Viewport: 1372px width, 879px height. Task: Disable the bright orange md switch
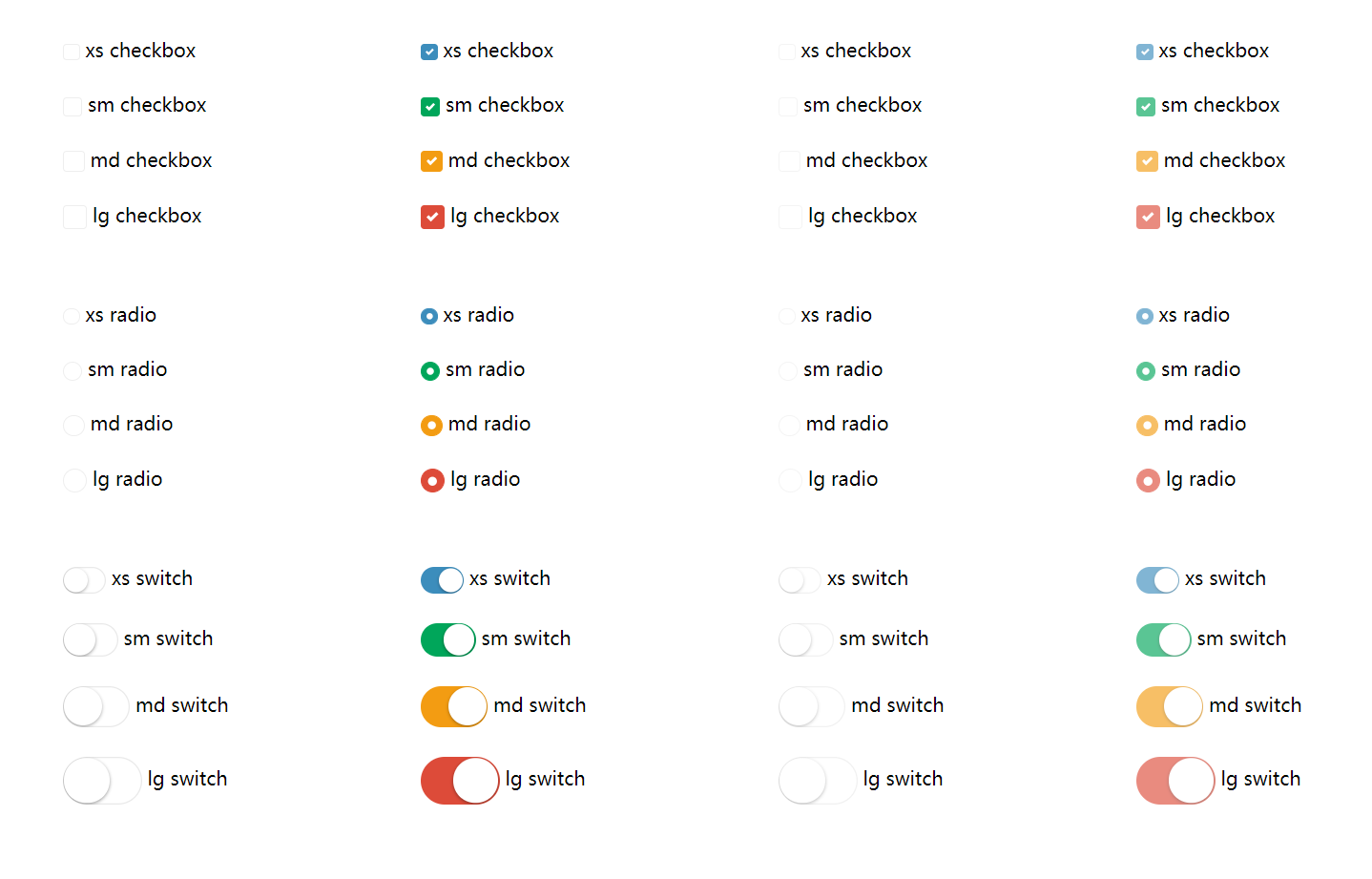coord(453,706)
